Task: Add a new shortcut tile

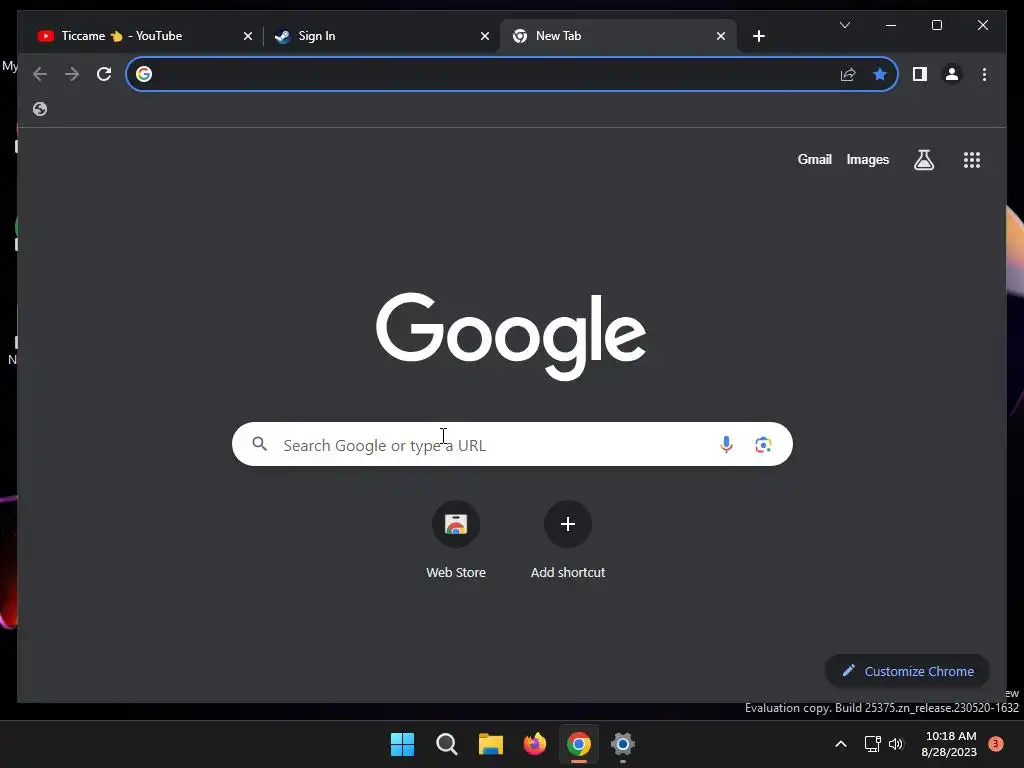Action: (568, 541)
